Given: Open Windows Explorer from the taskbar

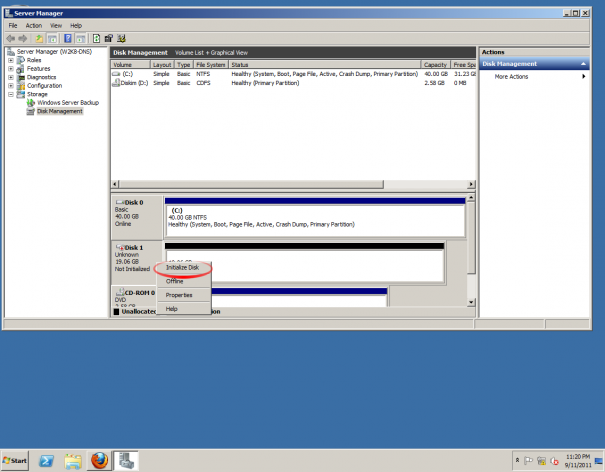Looking at the screenshot, I should tap(73, 460).
